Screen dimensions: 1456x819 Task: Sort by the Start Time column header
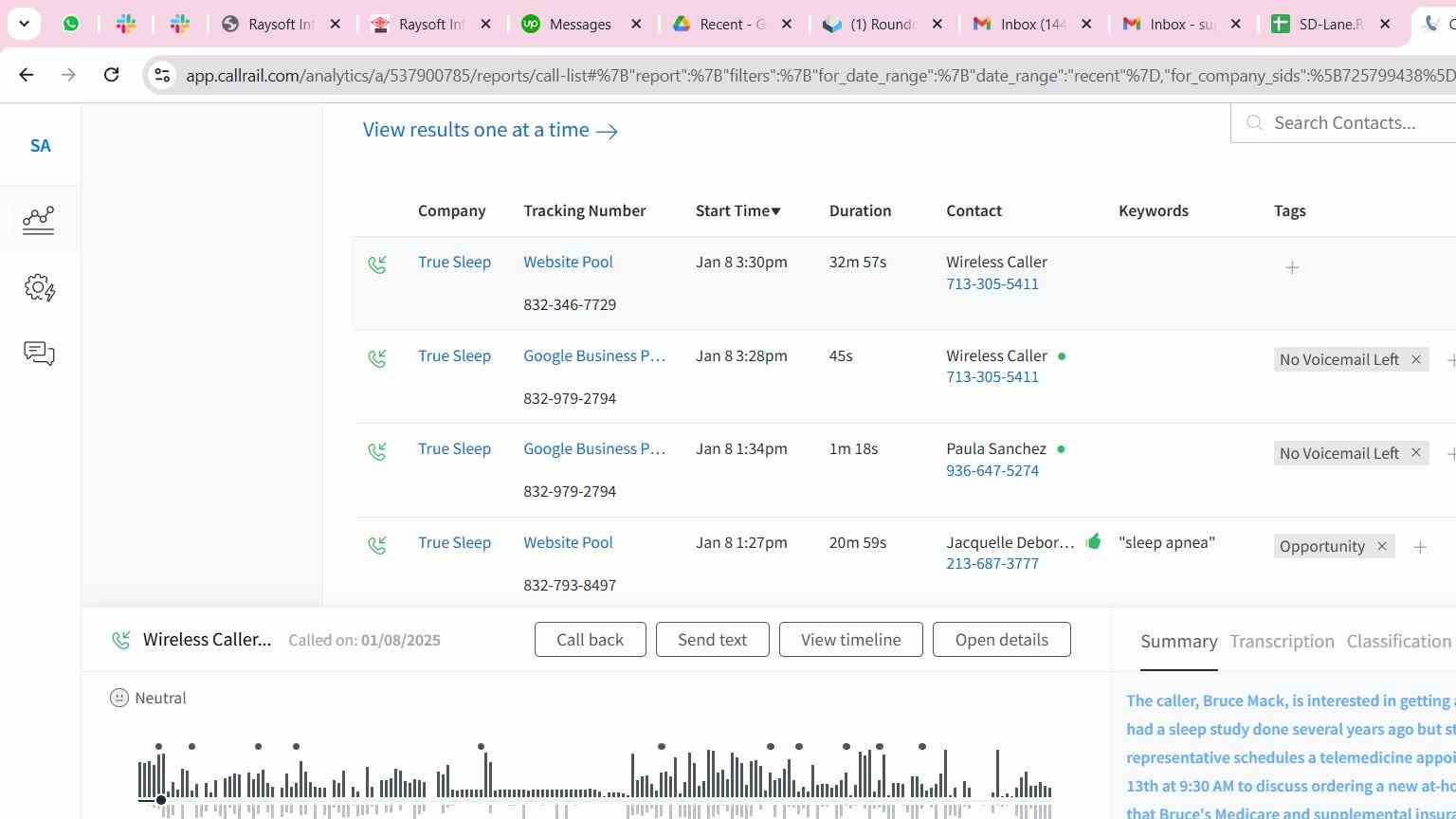point(737,210)
